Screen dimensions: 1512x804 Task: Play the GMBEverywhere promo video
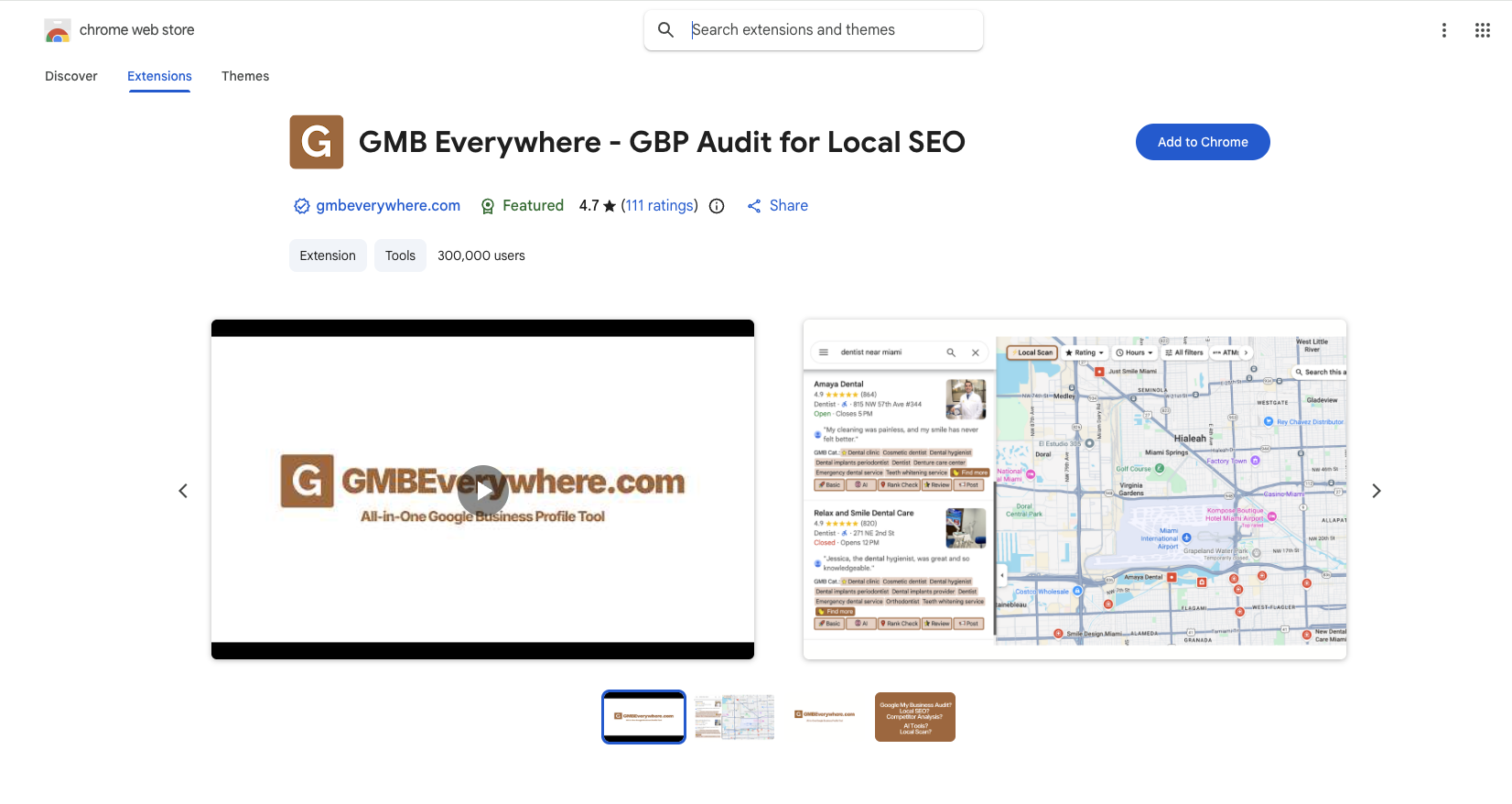click(483, 490)
